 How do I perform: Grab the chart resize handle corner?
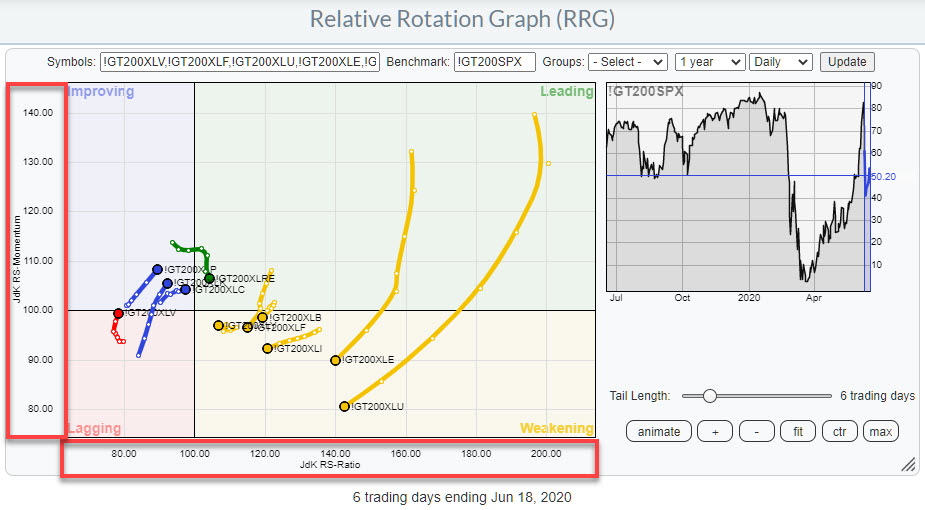(x=909, y=464)
